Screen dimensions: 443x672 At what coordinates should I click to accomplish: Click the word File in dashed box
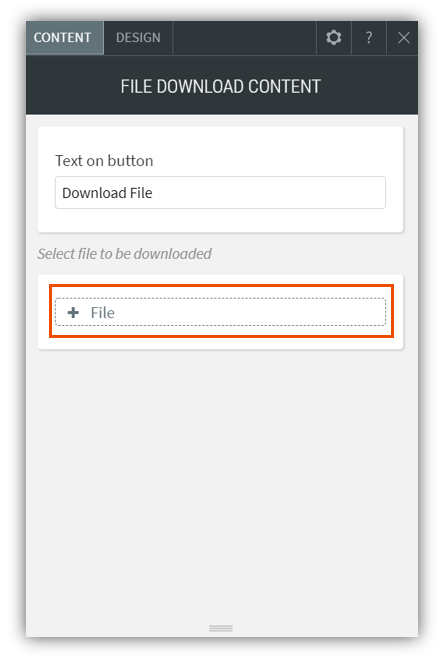(x=102, y=312)
